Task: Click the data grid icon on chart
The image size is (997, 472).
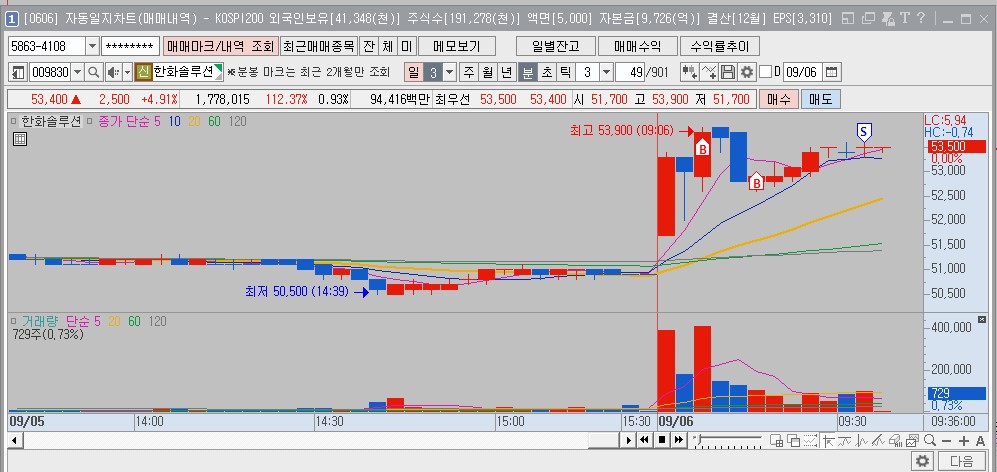Action: click(x=20, y=139)
